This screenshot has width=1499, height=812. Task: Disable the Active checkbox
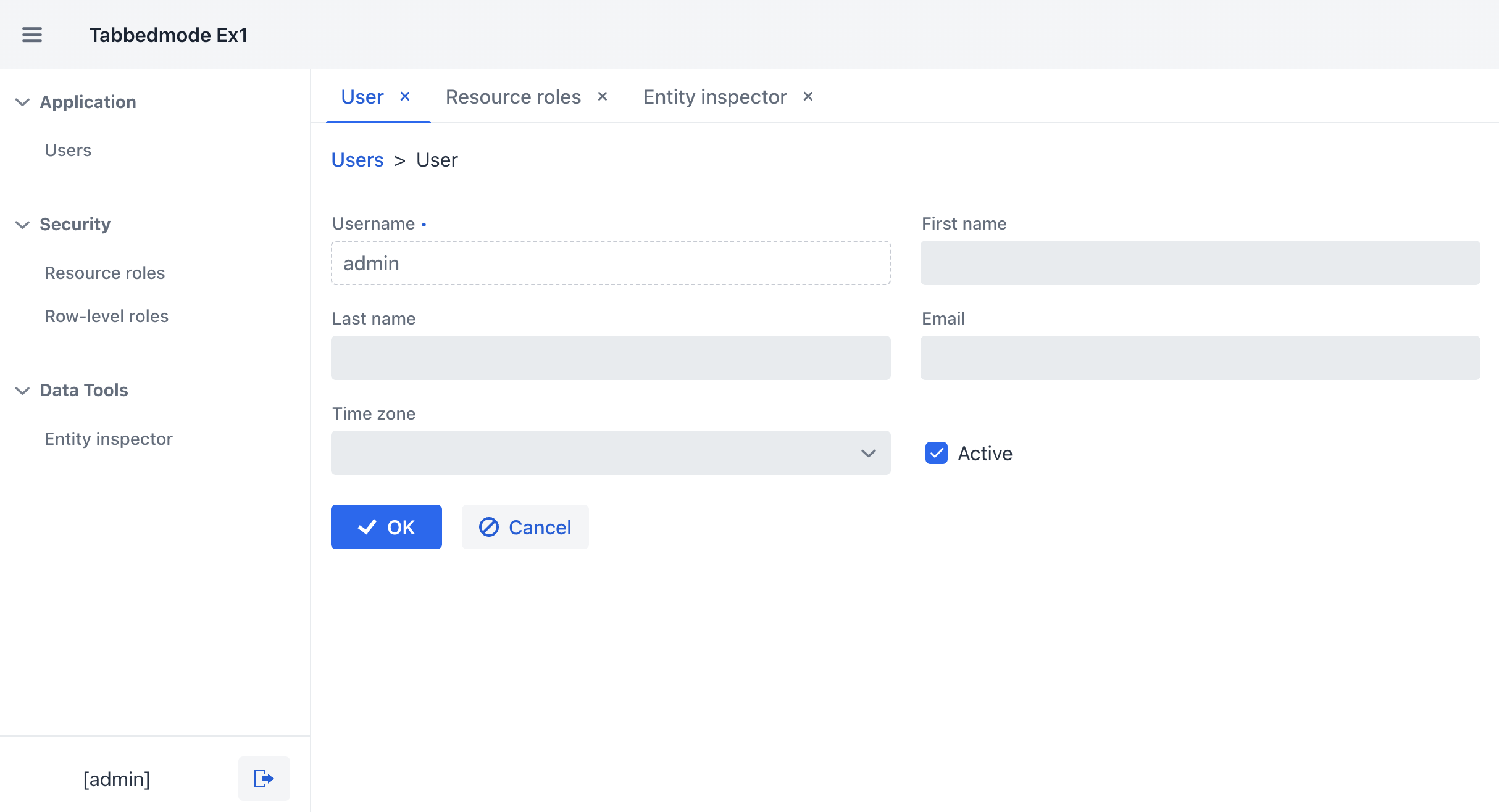point(937,454)
